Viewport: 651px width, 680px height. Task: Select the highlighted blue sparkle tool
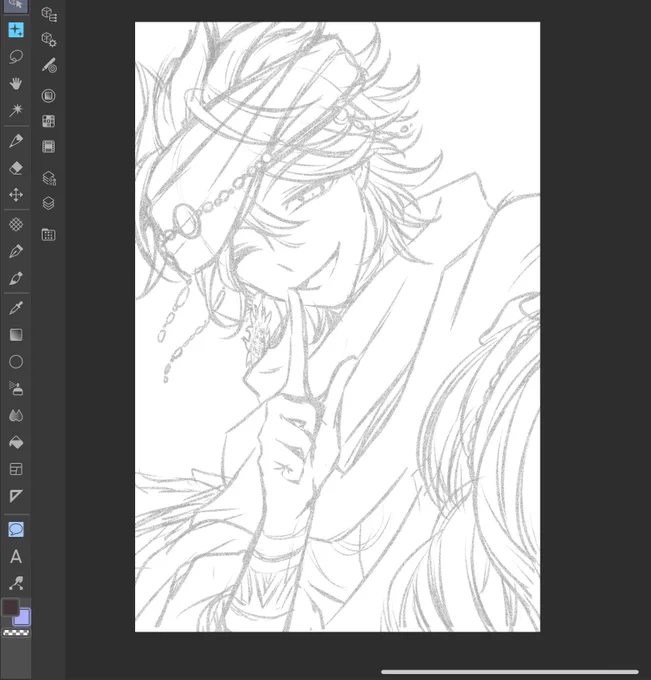pos(16,30)
